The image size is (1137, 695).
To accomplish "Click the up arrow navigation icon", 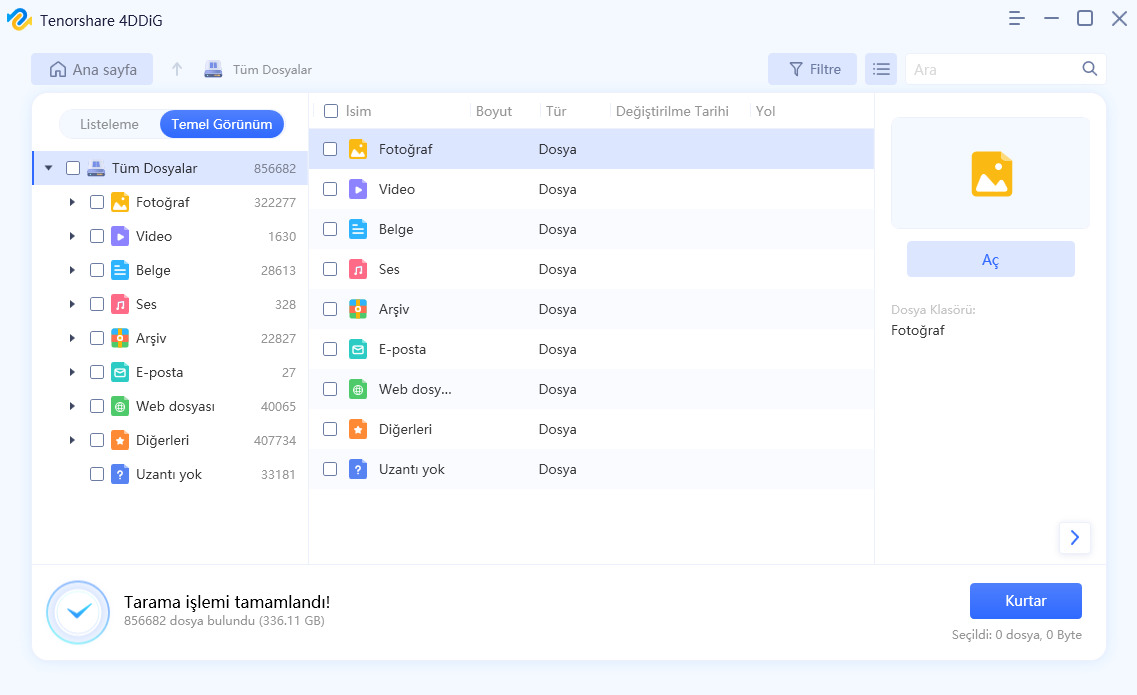I will tap(177, 69).
